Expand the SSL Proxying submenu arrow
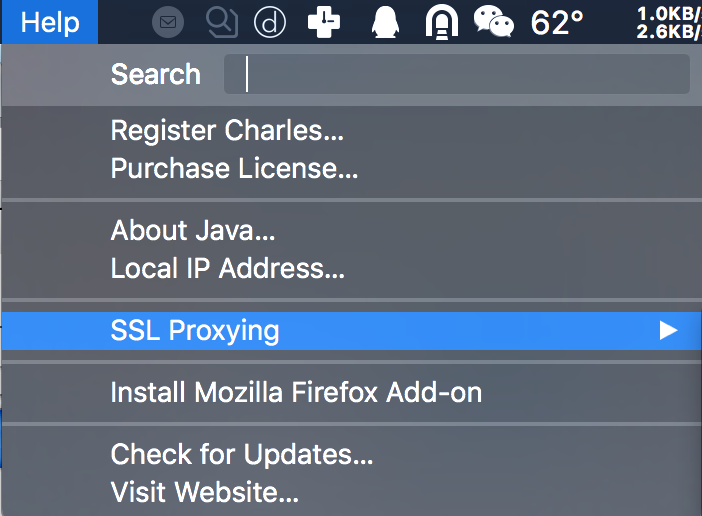This screenshot has width=702, height=516. click(x=668, y=331)
